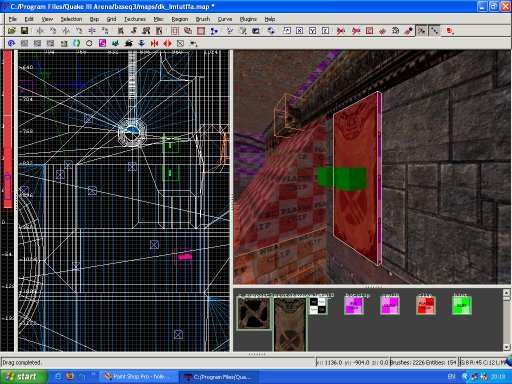Click the Brushes: 2226 Entities status text
This screenshot has height=384, width=512.
pos(423,362)
